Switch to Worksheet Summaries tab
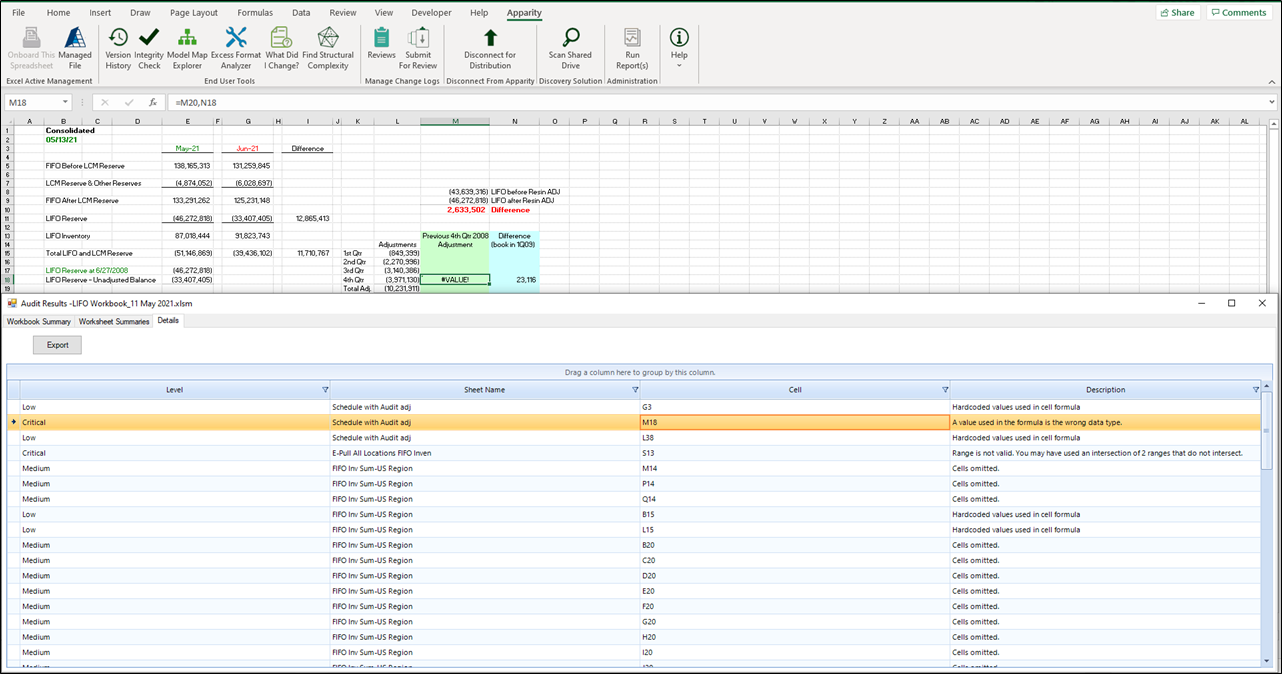 coord(114,321)
